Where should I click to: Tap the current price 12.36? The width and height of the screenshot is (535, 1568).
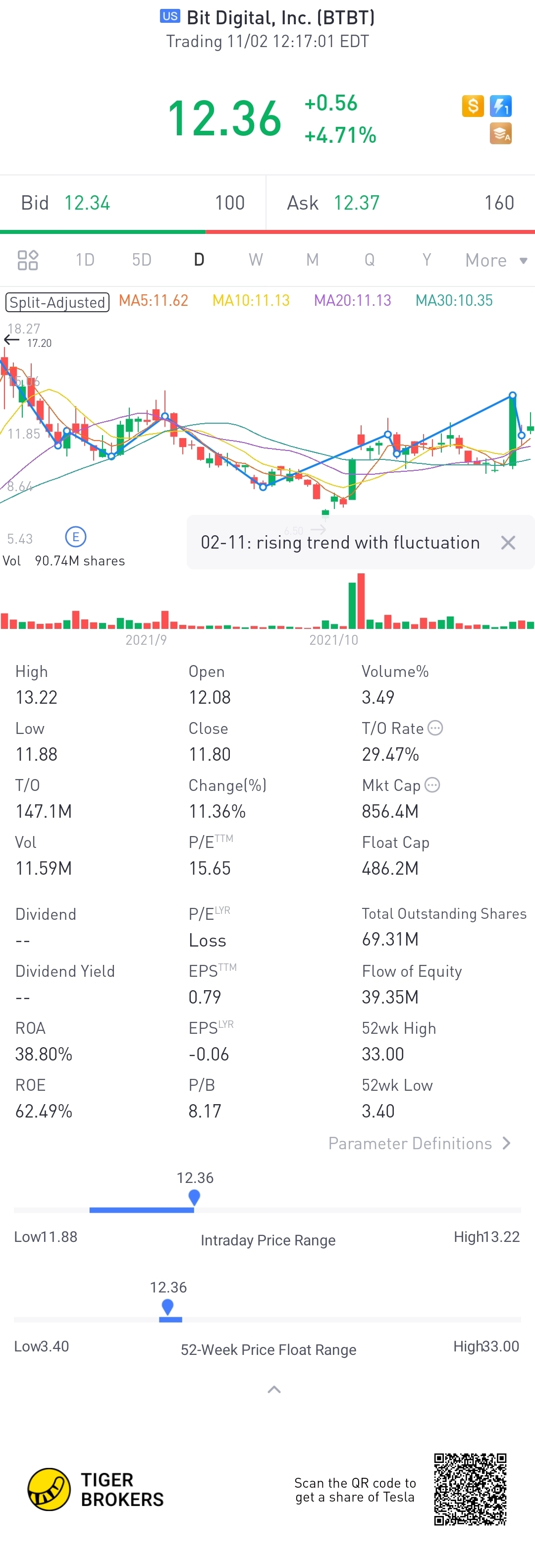click(x=224, y=118)
